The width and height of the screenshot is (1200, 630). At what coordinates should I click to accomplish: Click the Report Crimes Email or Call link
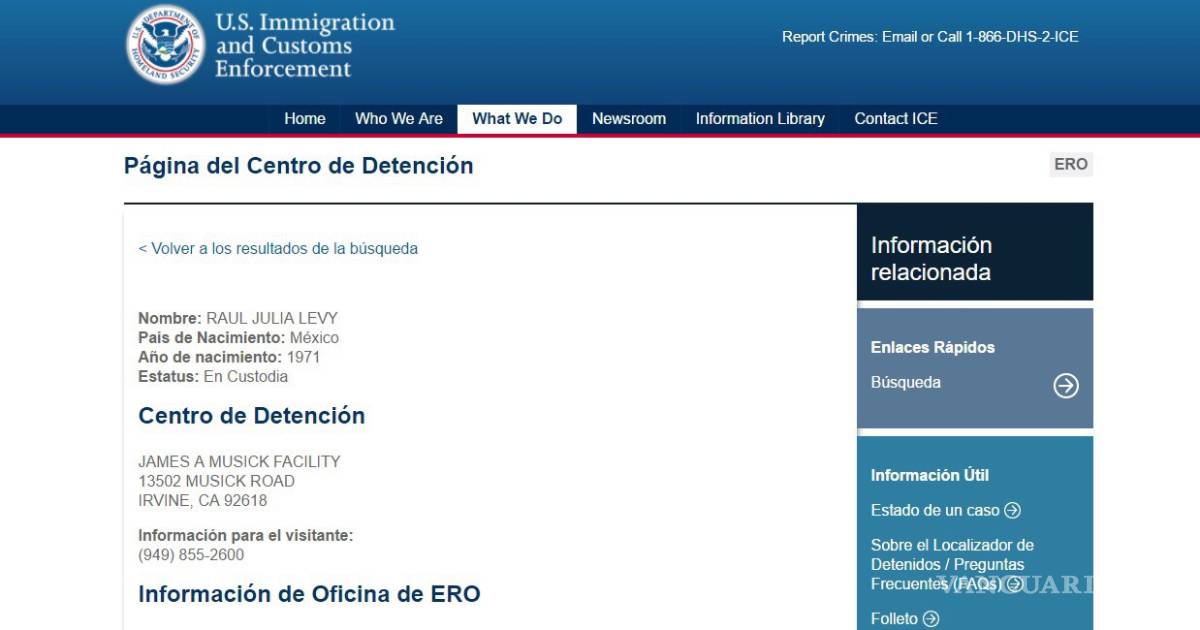930,37
